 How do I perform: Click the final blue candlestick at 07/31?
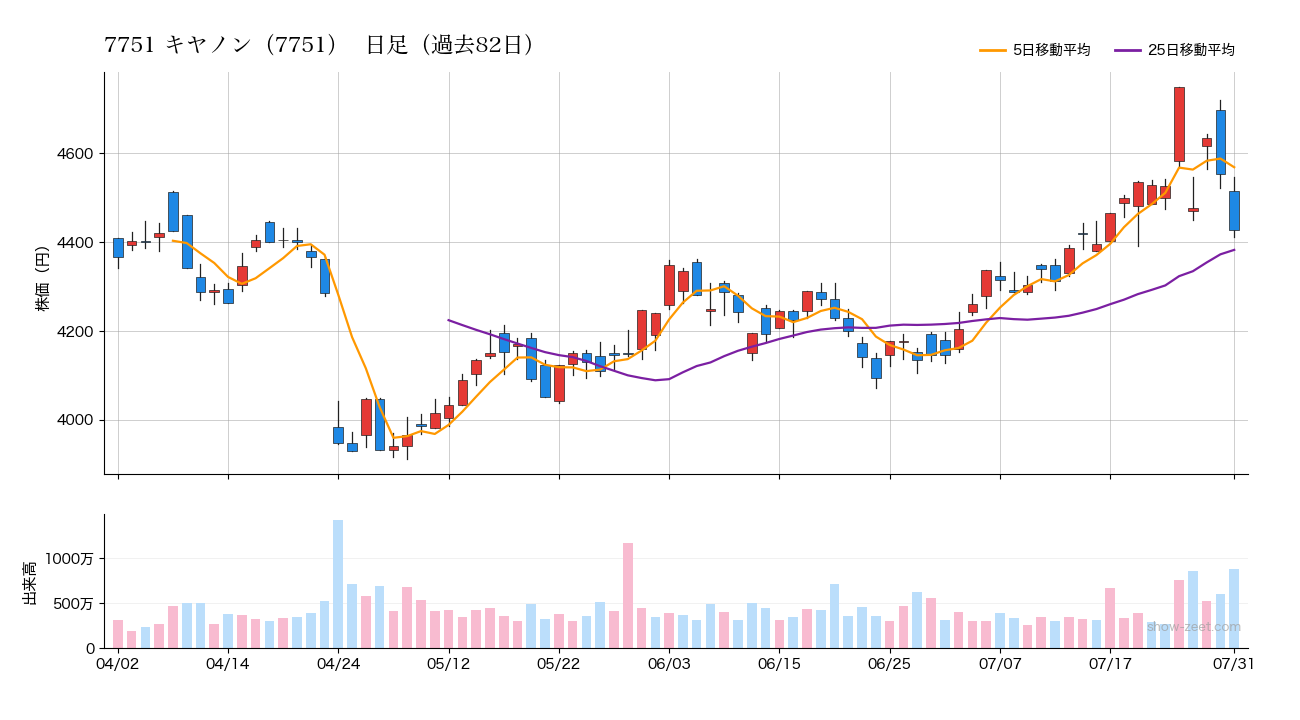(1234, 211)
